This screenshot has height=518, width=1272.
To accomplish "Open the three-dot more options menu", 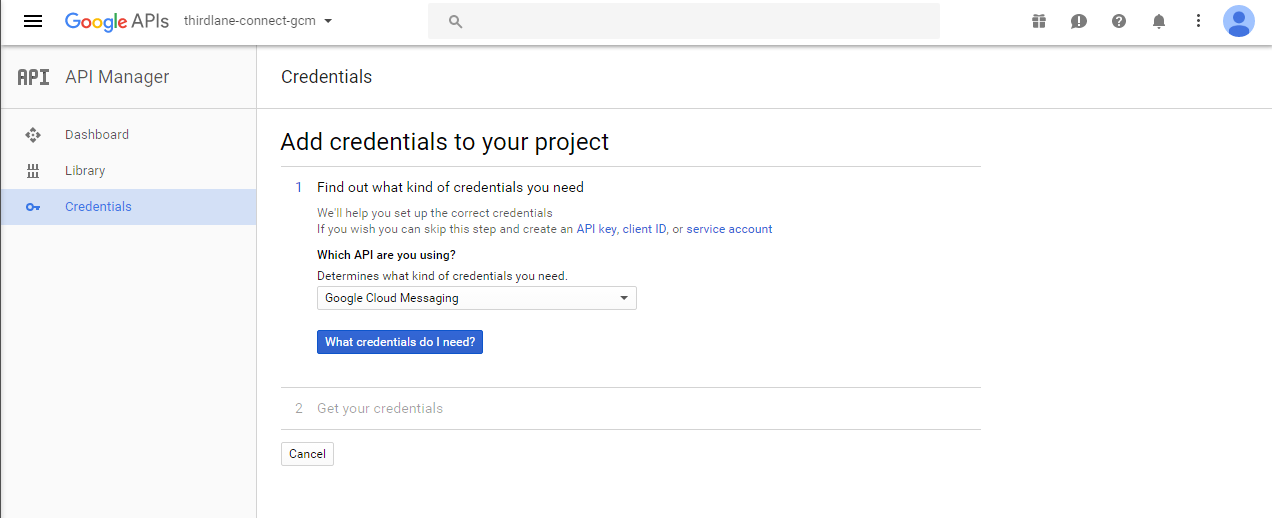I will pyautogui.click(x=1199, y=21).
